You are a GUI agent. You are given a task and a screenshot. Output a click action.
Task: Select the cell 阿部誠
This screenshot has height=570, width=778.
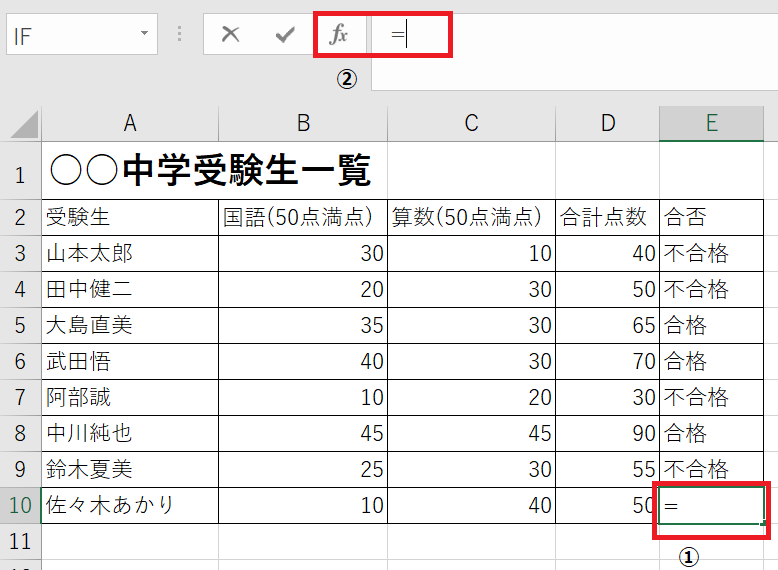pyautogui.click(x=130, y=397)
